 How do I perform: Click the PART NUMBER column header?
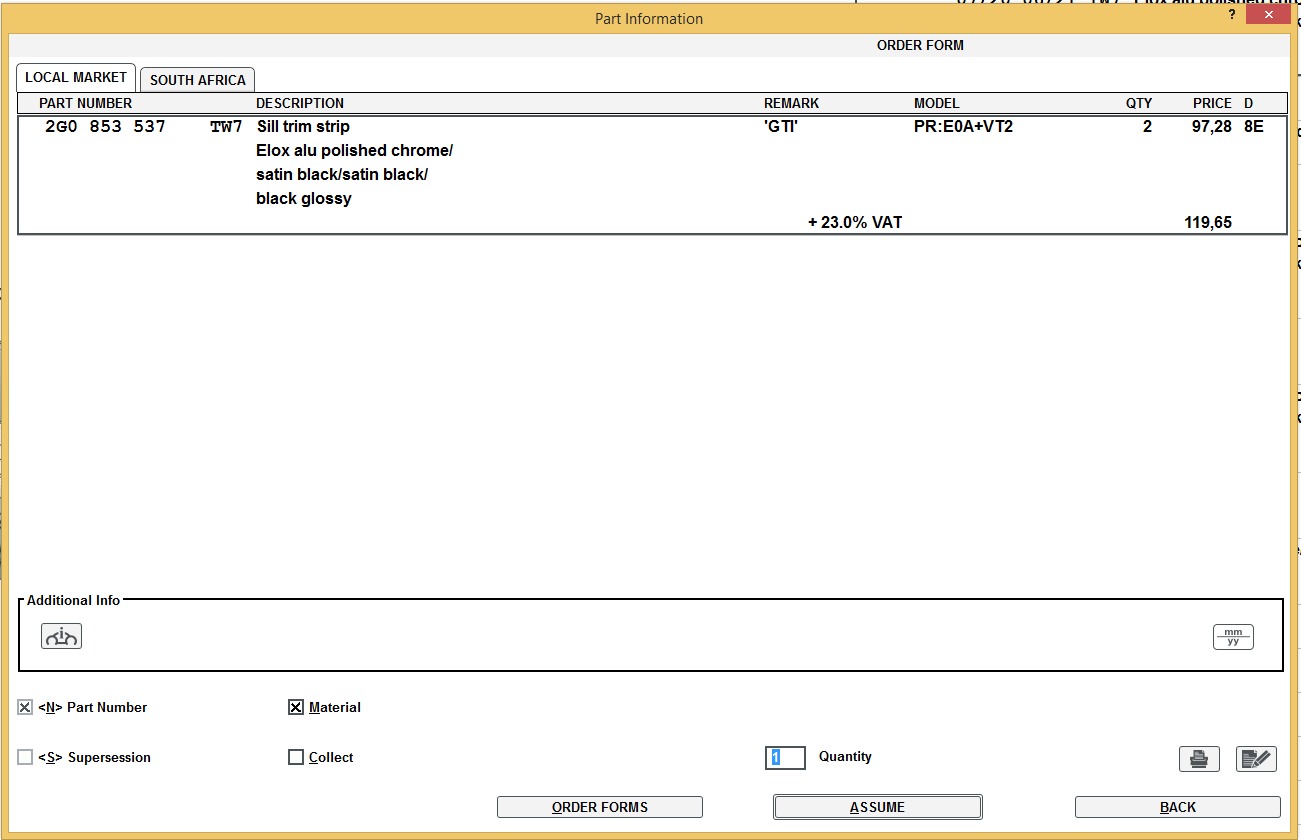85,103
